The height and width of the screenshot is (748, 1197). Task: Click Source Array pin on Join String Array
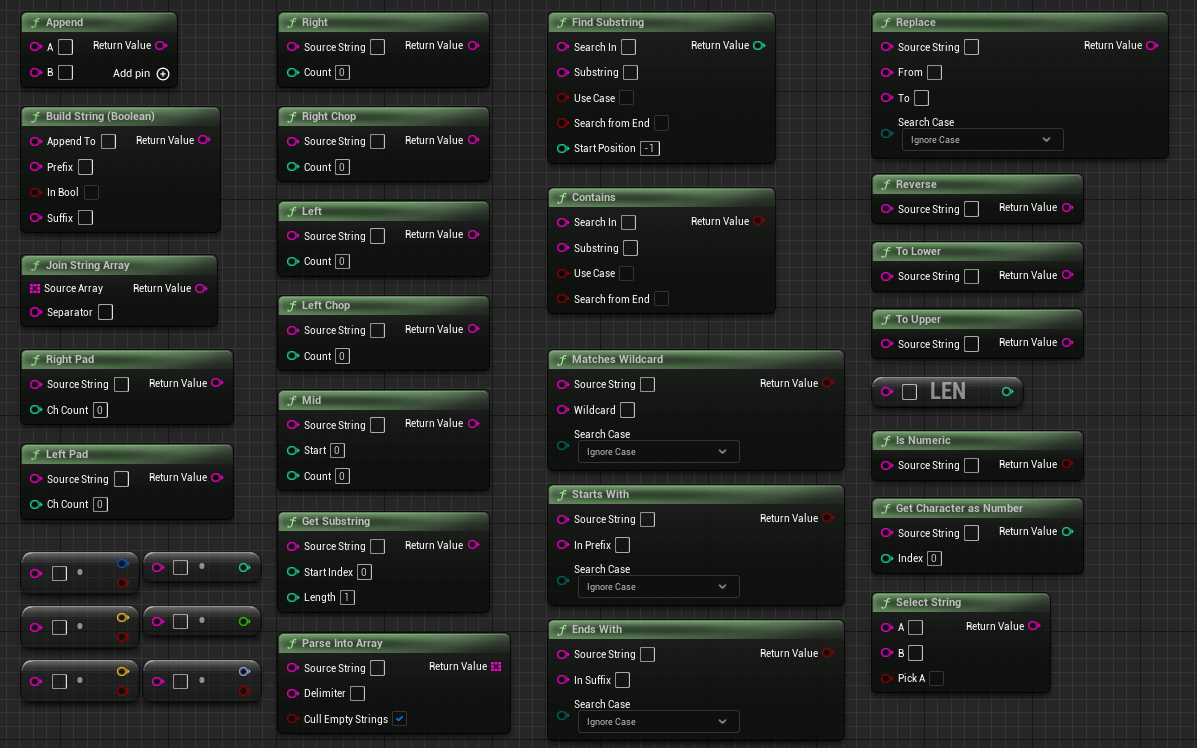tap(34, 289)
